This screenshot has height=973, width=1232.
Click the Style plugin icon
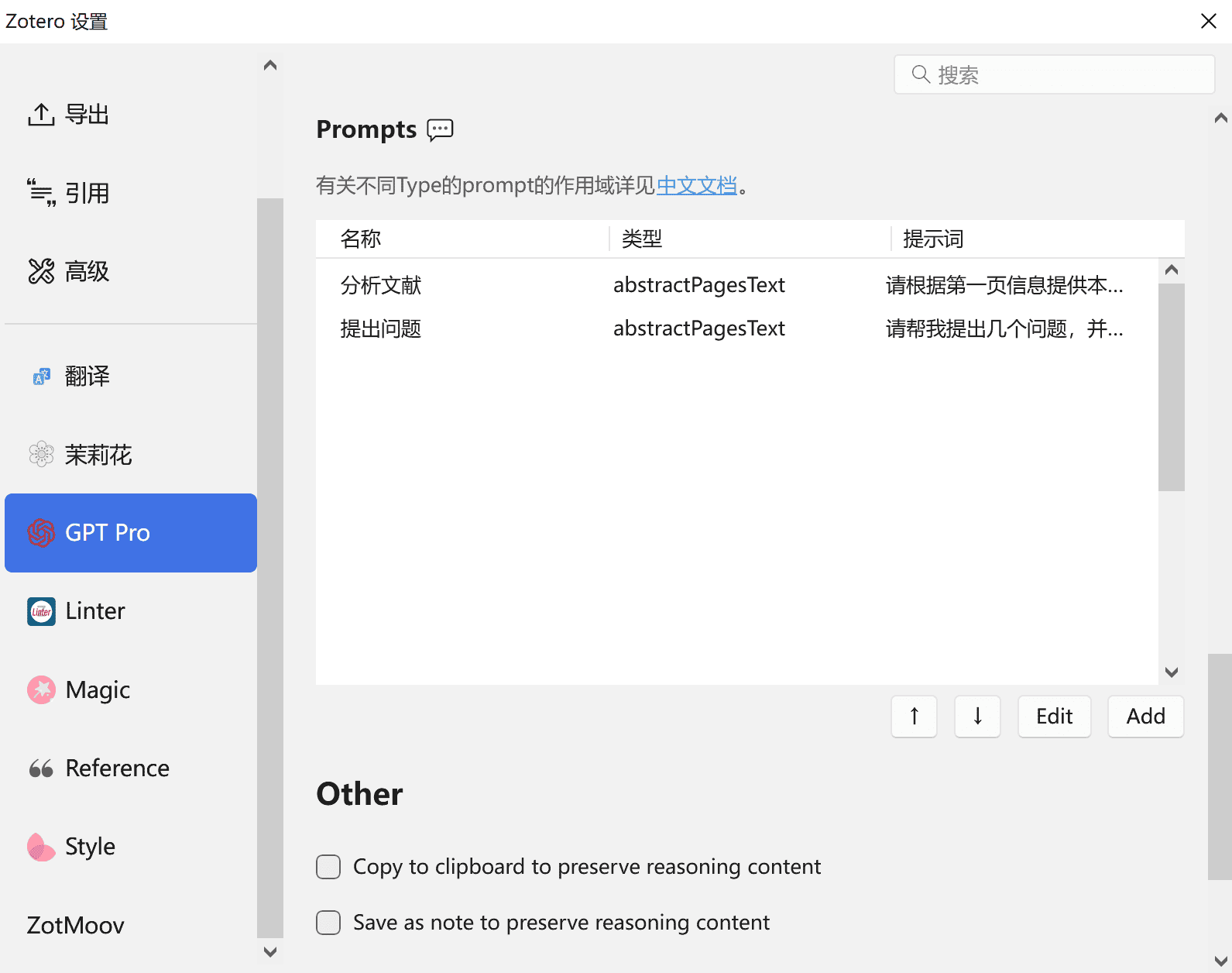pyautogui.click(x=41, y=847)
